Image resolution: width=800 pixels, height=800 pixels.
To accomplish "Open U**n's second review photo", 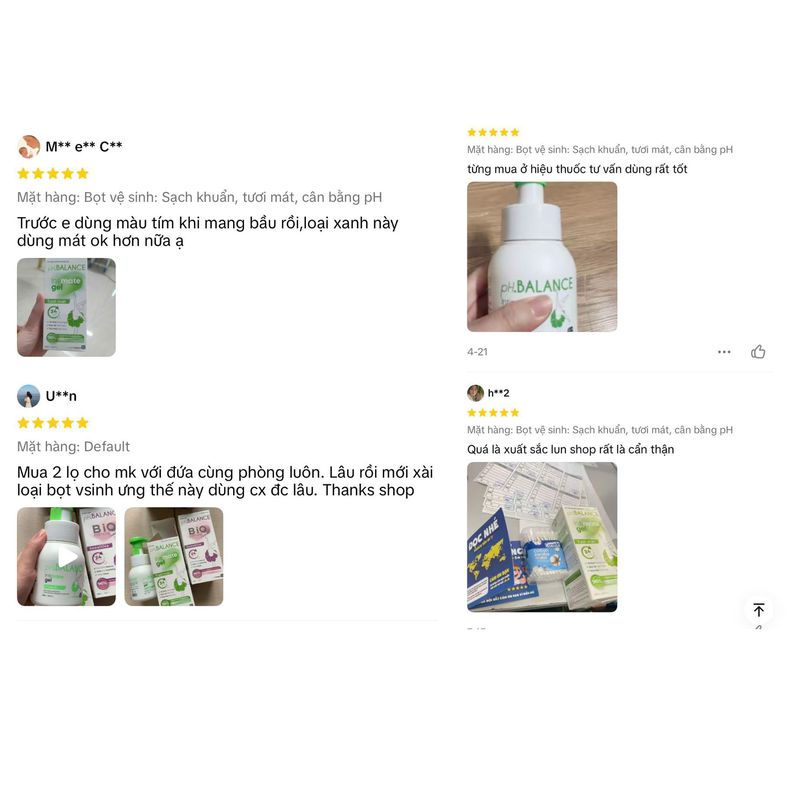I will pos(174,557).
